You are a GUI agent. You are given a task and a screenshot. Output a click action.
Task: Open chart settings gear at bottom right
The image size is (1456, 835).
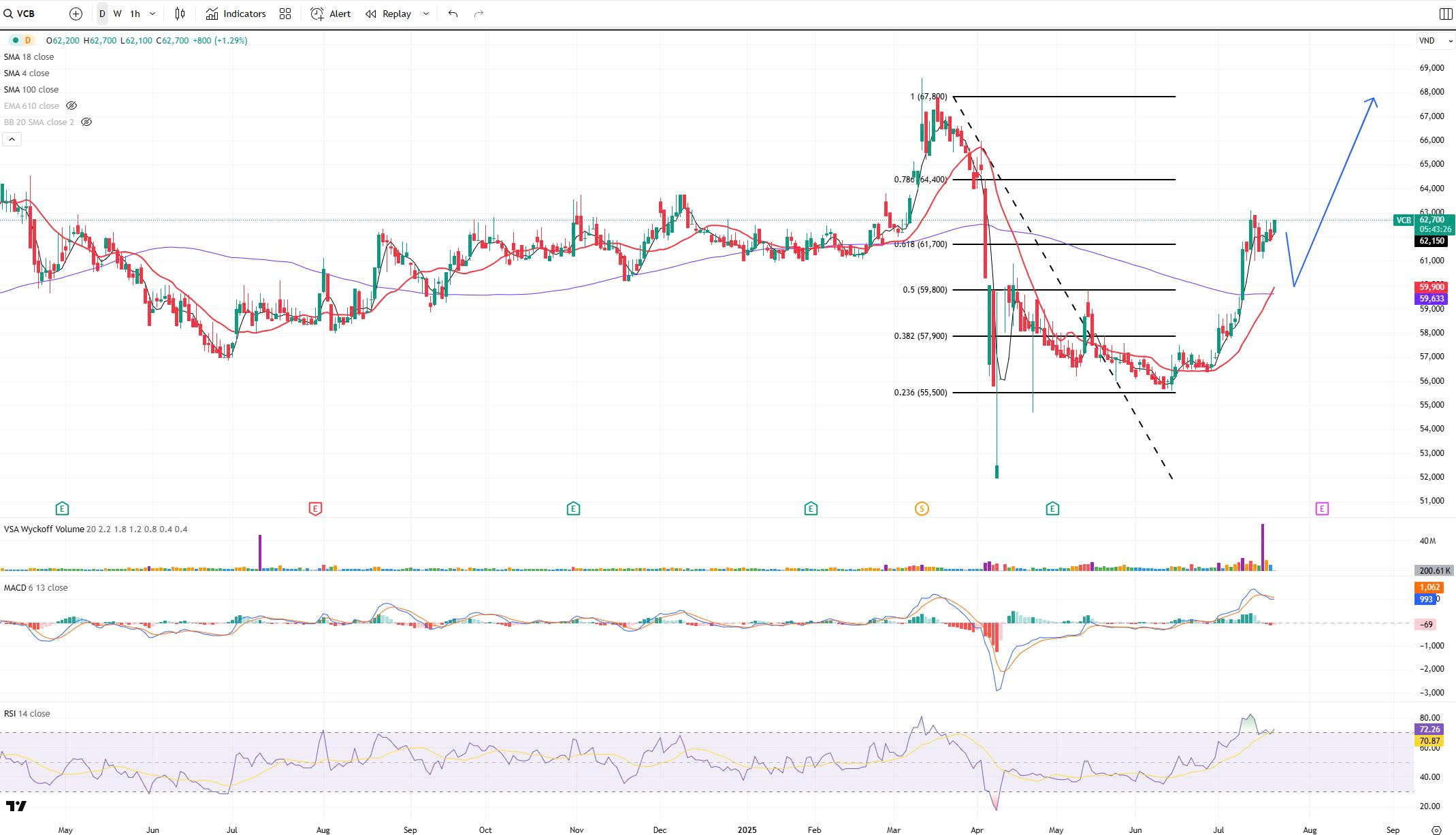pyautogui.click(x=1436, y=830)
